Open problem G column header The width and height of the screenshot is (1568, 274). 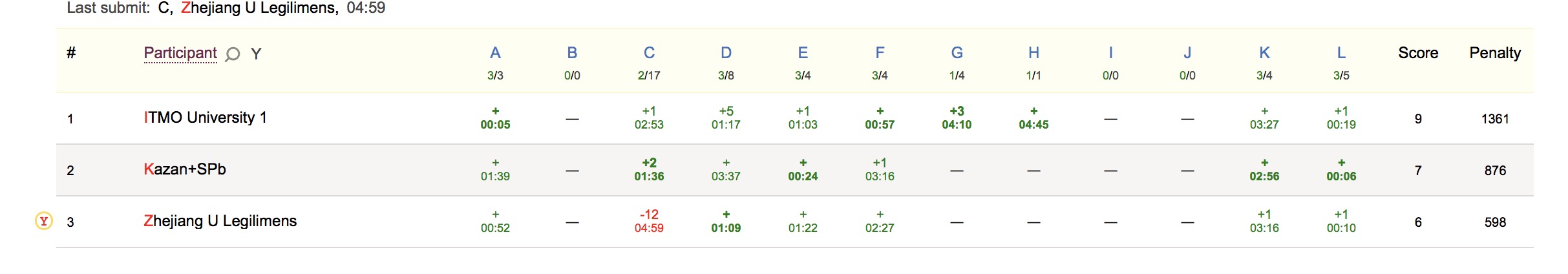click(x=957, y=53)
